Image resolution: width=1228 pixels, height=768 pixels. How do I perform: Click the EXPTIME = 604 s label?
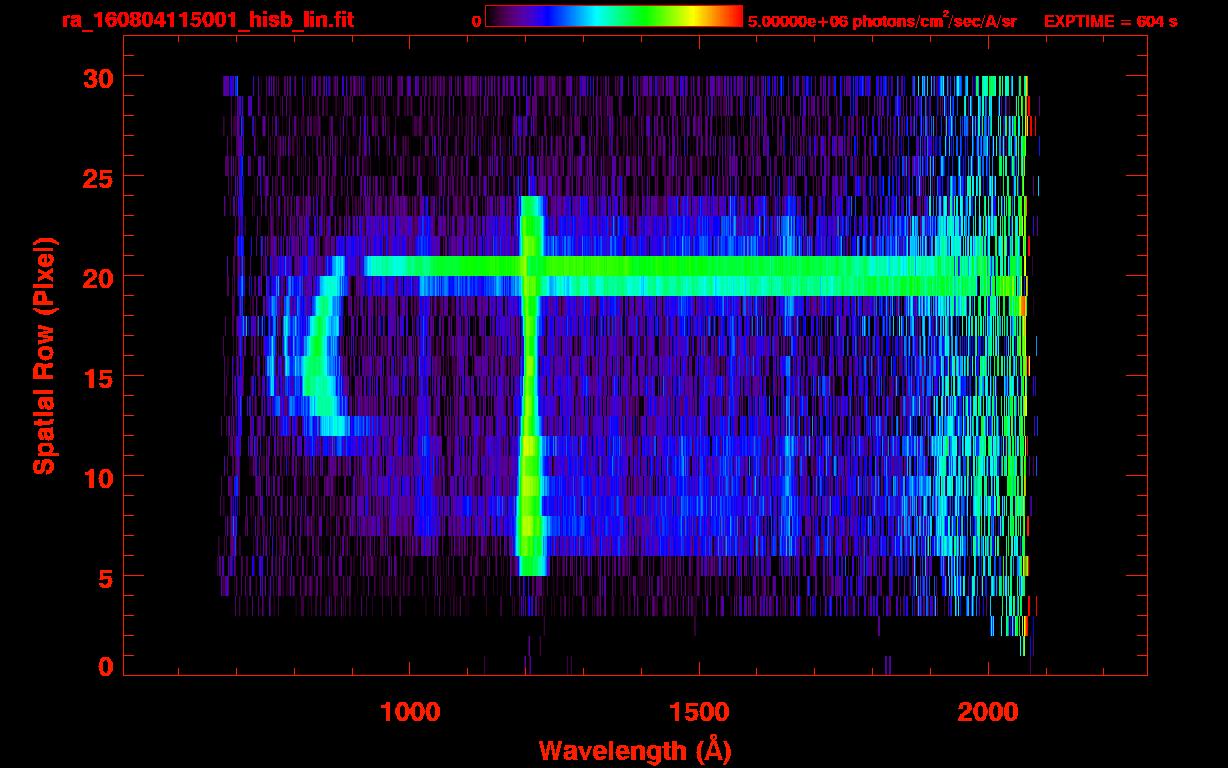point(1110,21)
